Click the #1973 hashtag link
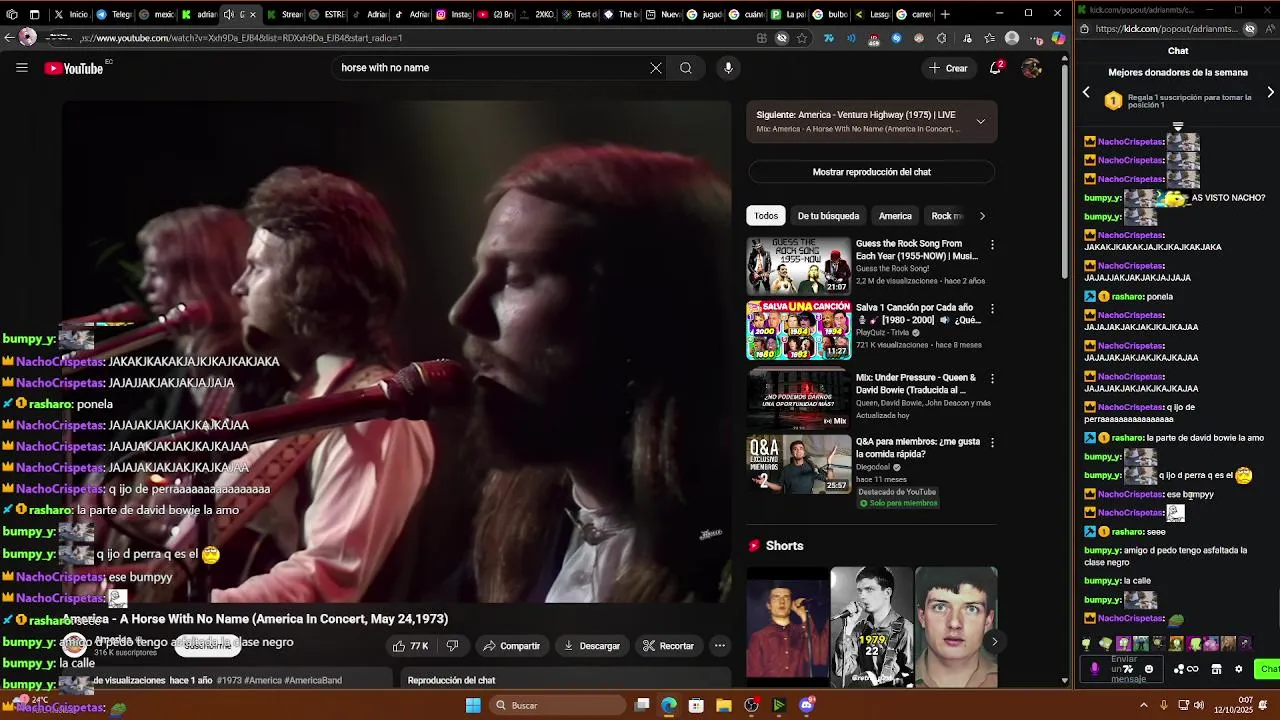Viewport: 1280px width, 720px height. point(229,681)
